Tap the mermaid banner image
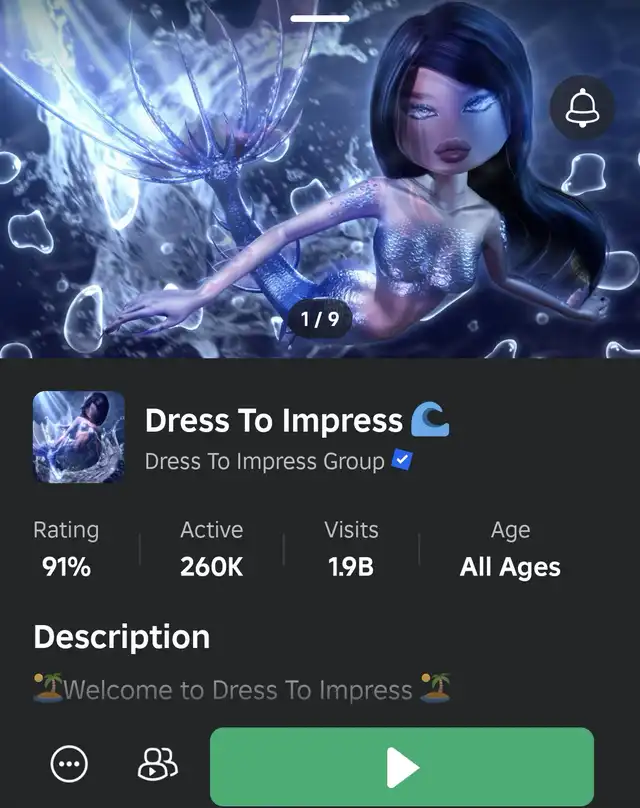640x808 pixels. click(x=320, y=179)
